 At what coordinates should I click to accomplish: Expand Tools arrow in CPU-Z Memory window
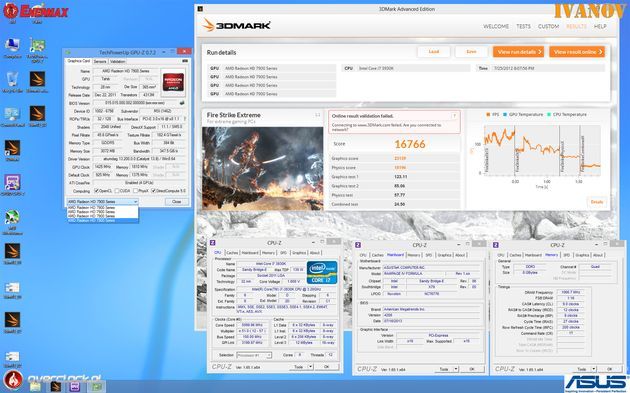pos(593,369)
